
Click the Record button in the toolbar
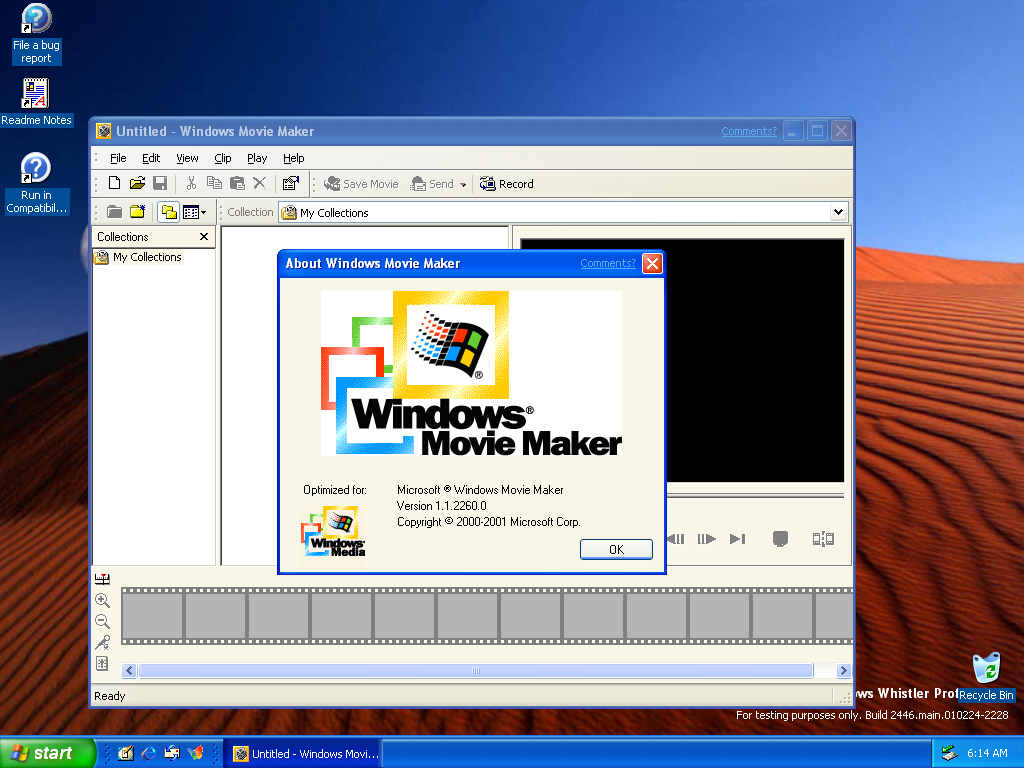coord(507,184)
